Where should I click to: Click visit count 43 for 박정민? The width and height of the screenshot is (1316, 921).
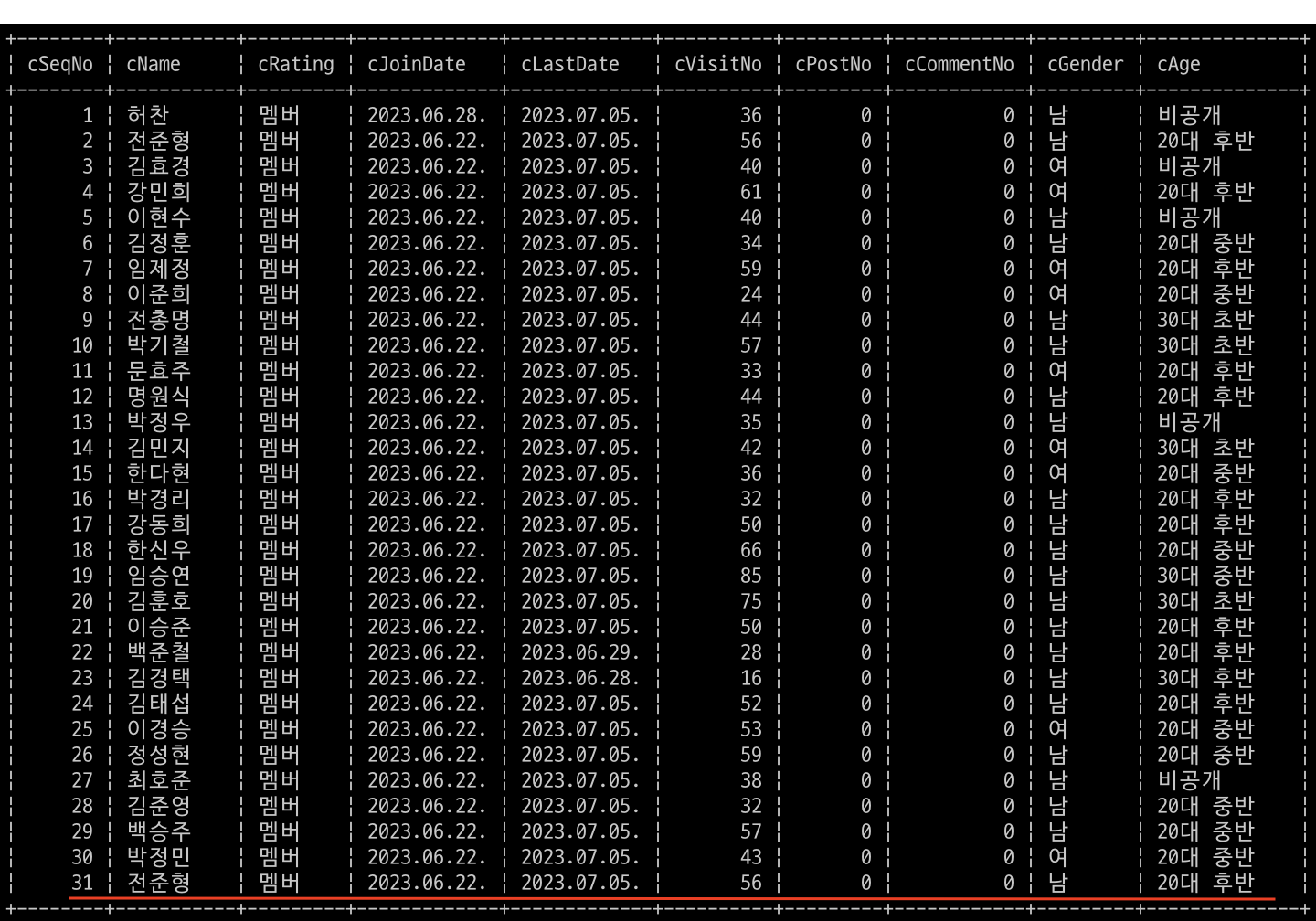tap(751, 857)
